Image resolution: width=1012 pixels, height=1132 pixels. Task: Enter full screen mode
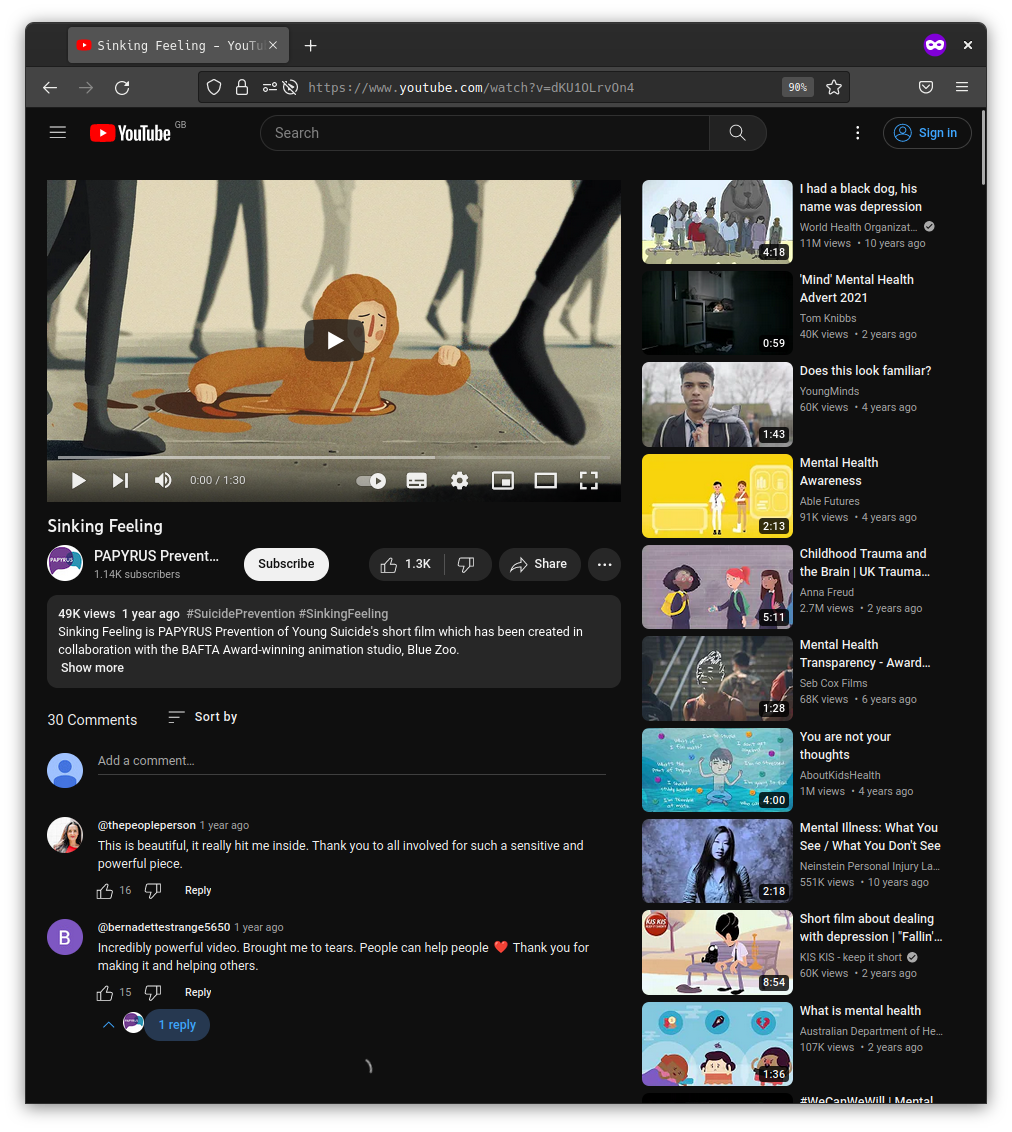point(589,481)
